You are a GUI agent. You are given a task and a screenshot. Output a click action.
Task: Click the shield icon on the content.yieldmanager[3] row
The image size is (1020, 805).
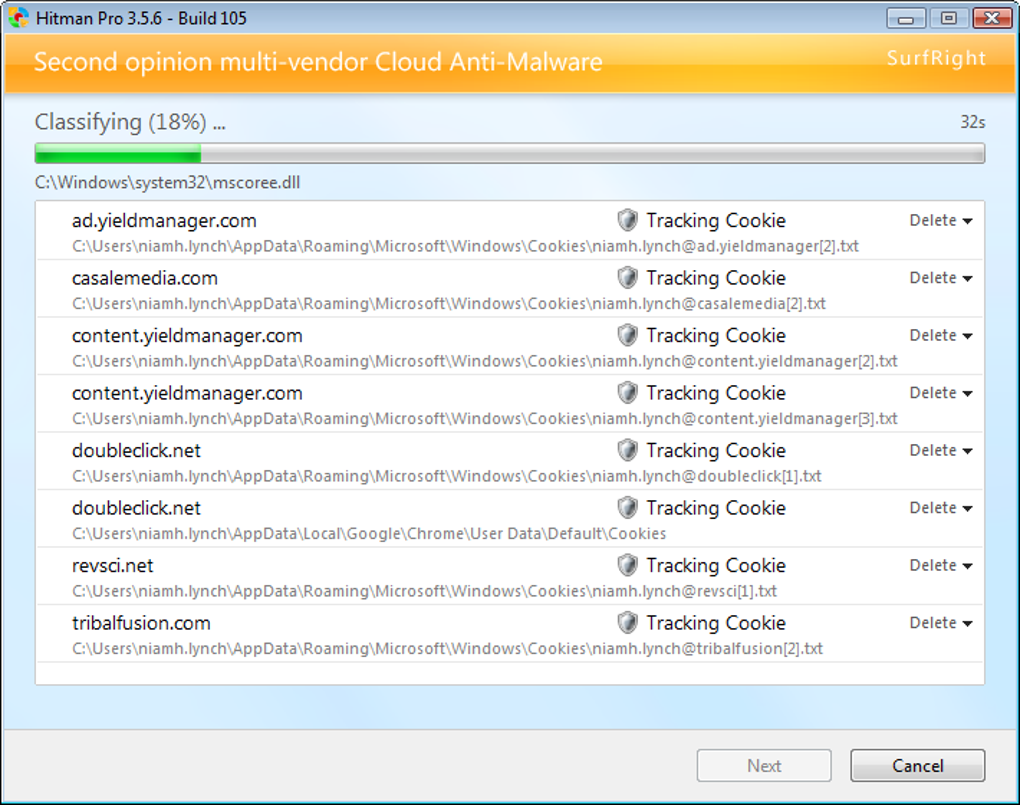click(x=627, y=392)
